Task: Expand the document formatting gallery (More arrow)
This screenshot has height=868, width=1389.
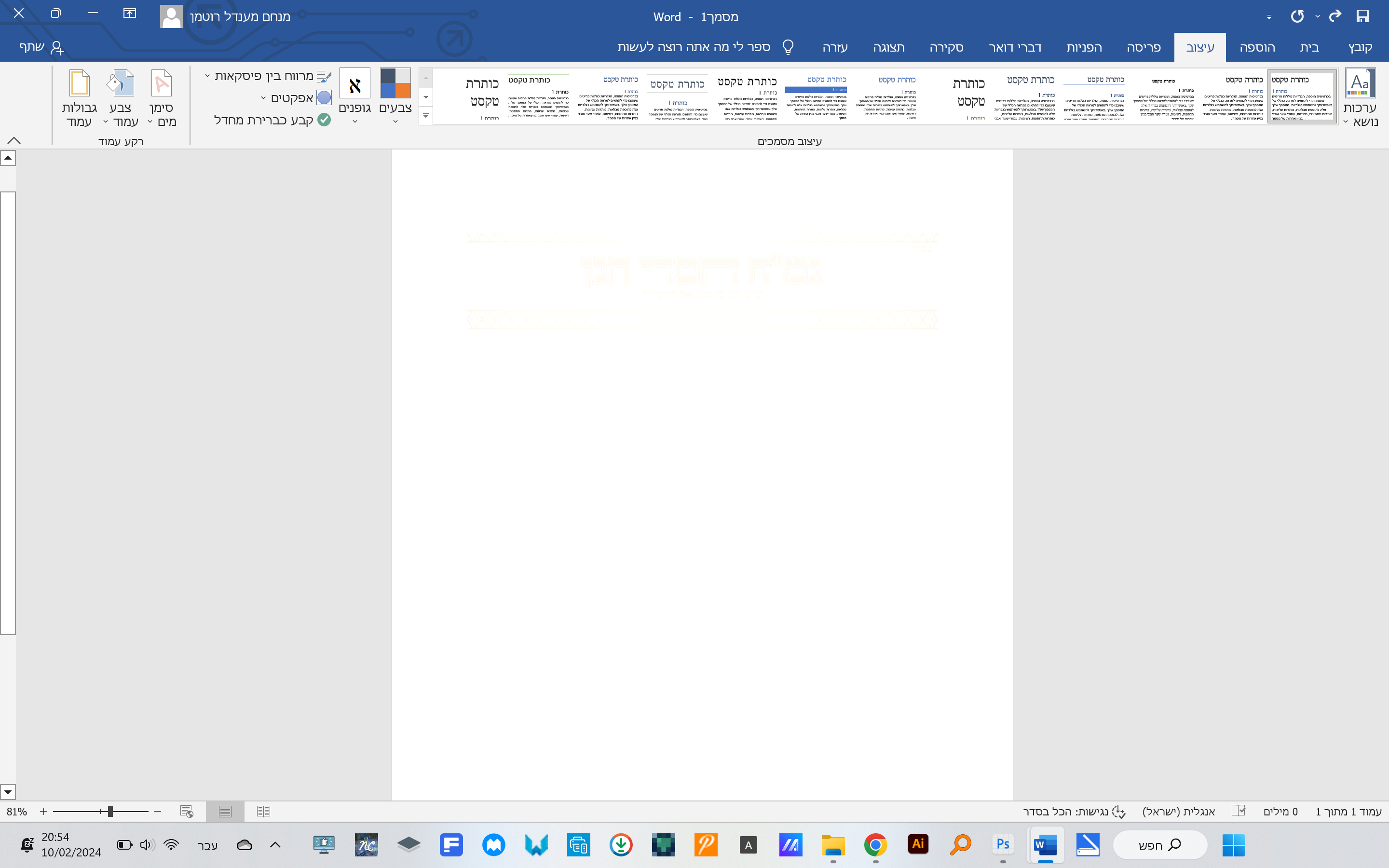Action: (425, 116)
